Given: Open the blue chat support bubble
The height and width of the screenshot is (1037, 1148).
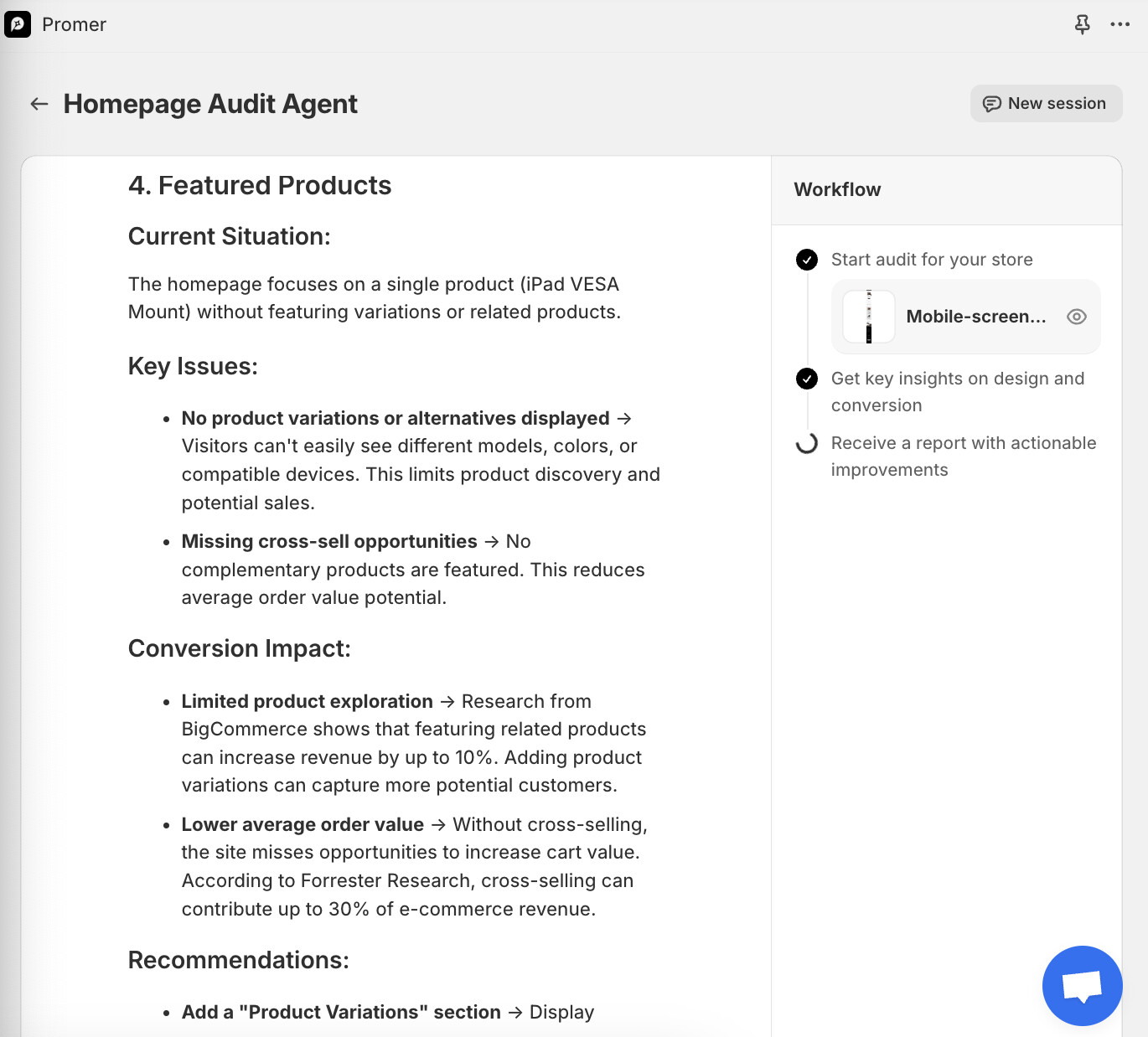Looking at the screenshot, I should pos(1082,985).
